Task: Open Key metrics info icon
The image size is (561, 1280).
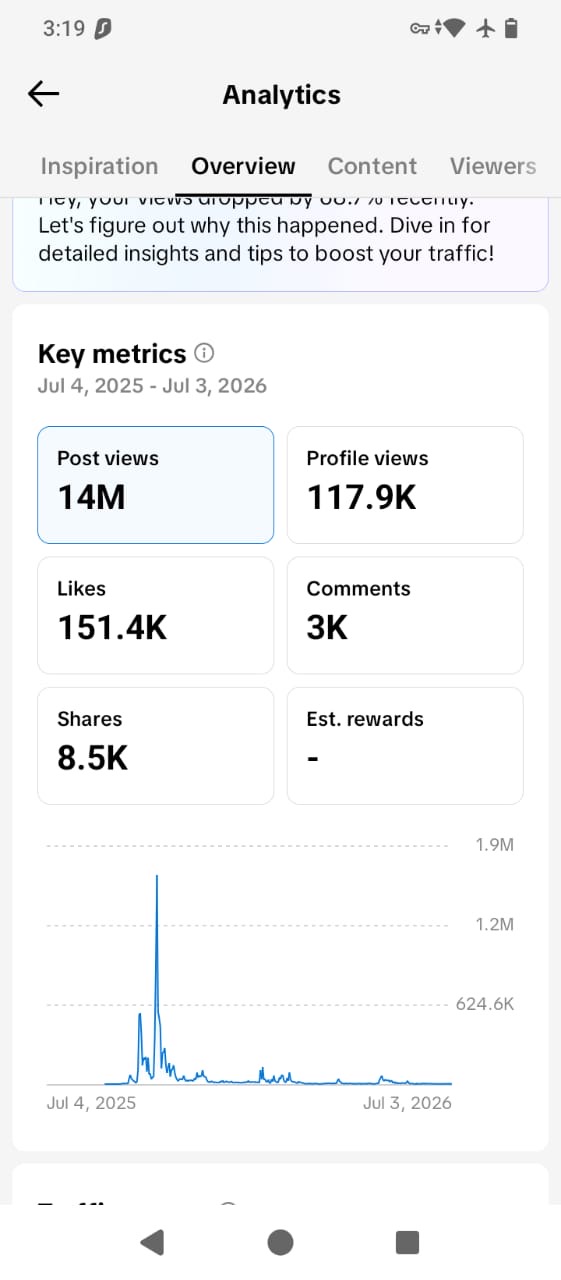Action: tap(205, 354)
